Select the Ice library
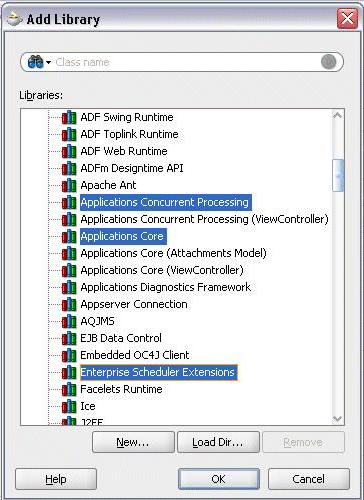This screenshot has height=500, width=364. pos(88,406)
